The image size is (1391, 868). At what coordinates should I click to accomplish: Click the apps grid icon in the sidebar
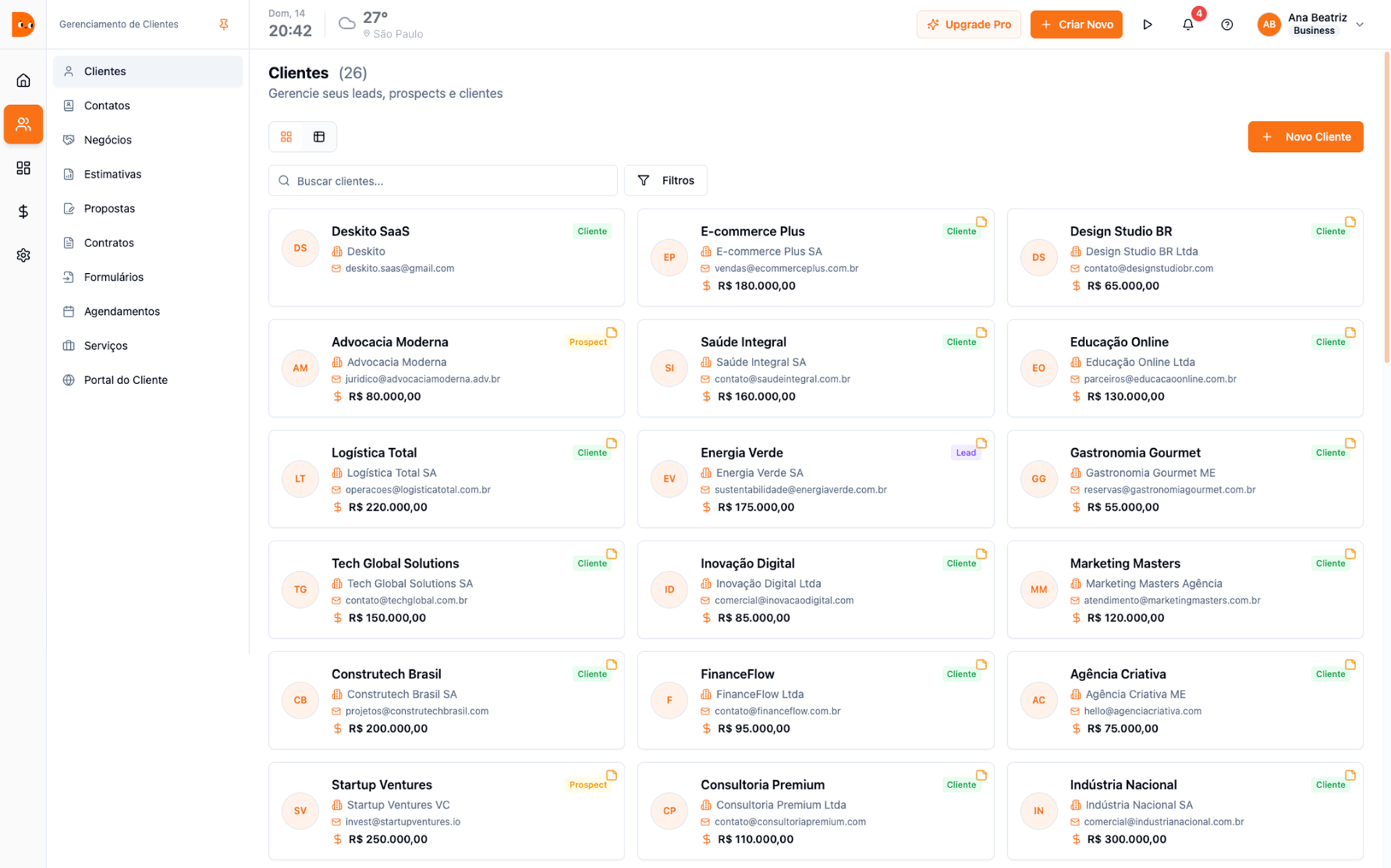[x=23, y=167]
